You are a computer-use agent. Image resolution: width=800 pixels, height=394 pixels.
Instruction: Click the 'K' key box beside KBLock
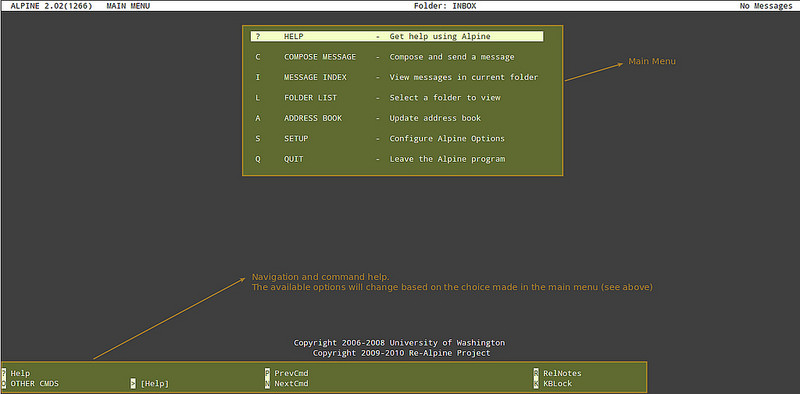click(x=536, y=383)
